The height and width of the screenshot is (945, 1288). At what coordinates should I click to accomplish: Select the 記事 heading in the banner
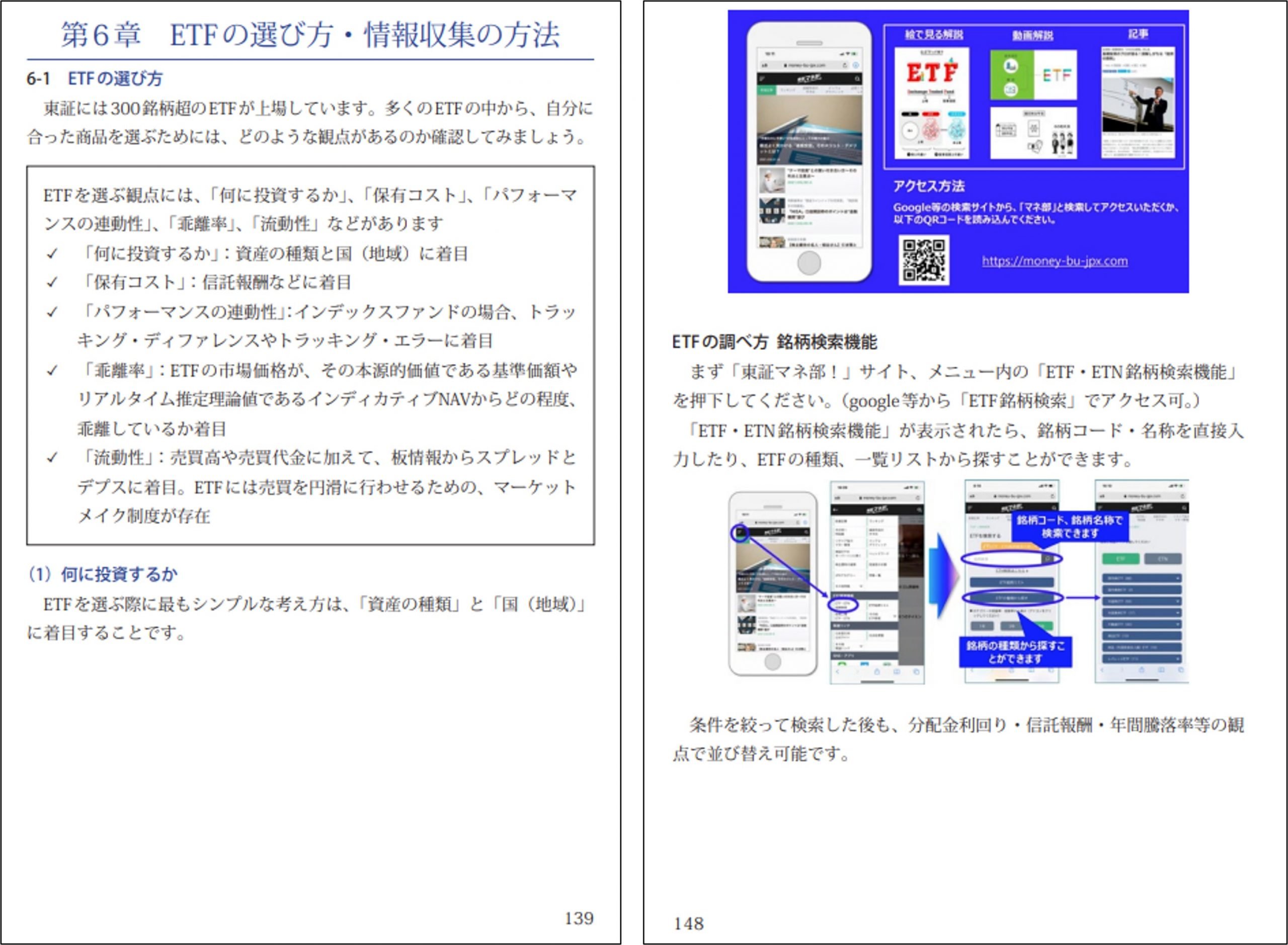pos(1138,34)
